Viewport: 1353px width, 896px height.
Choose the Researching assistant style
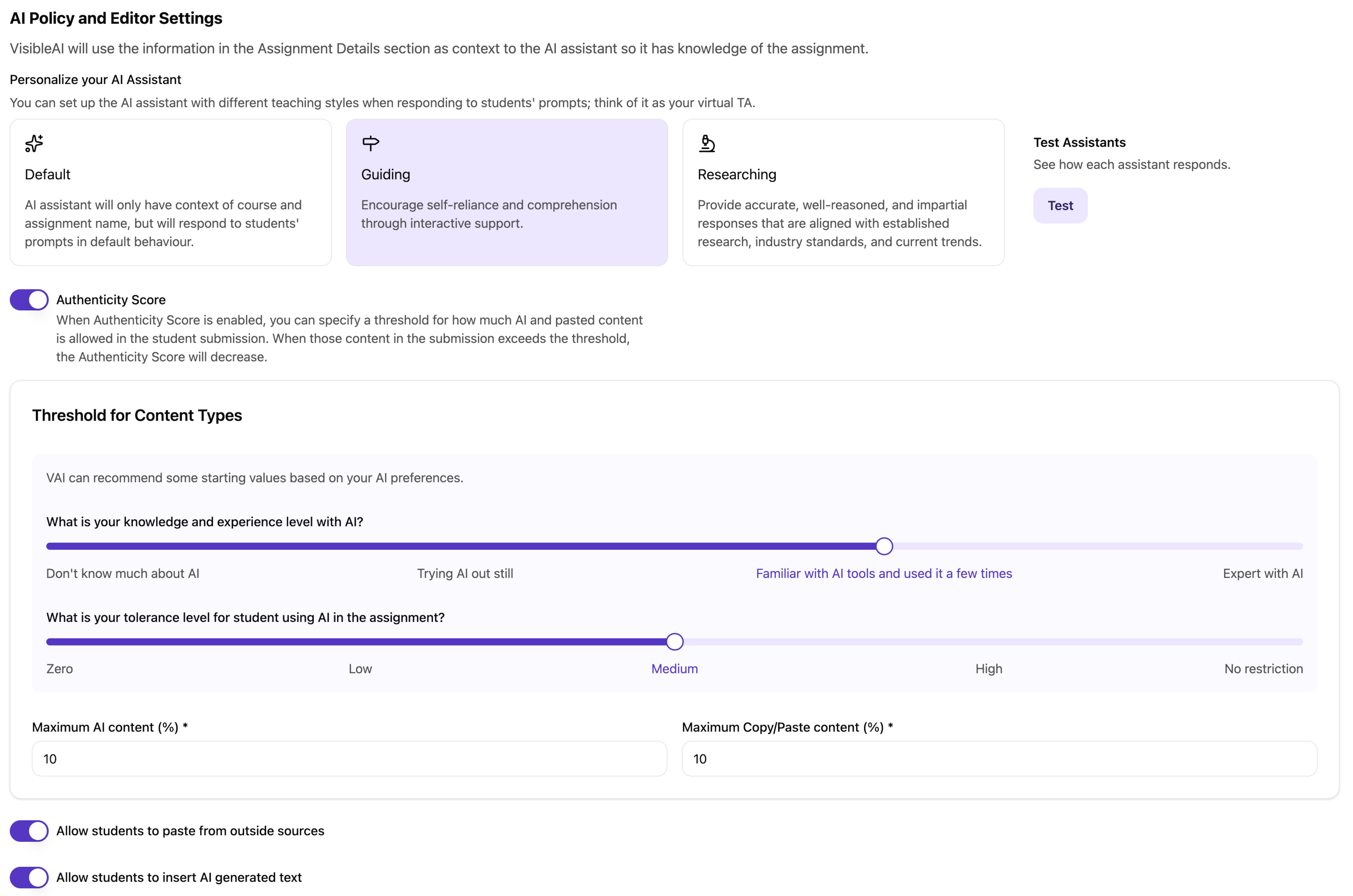coord(843,192)
